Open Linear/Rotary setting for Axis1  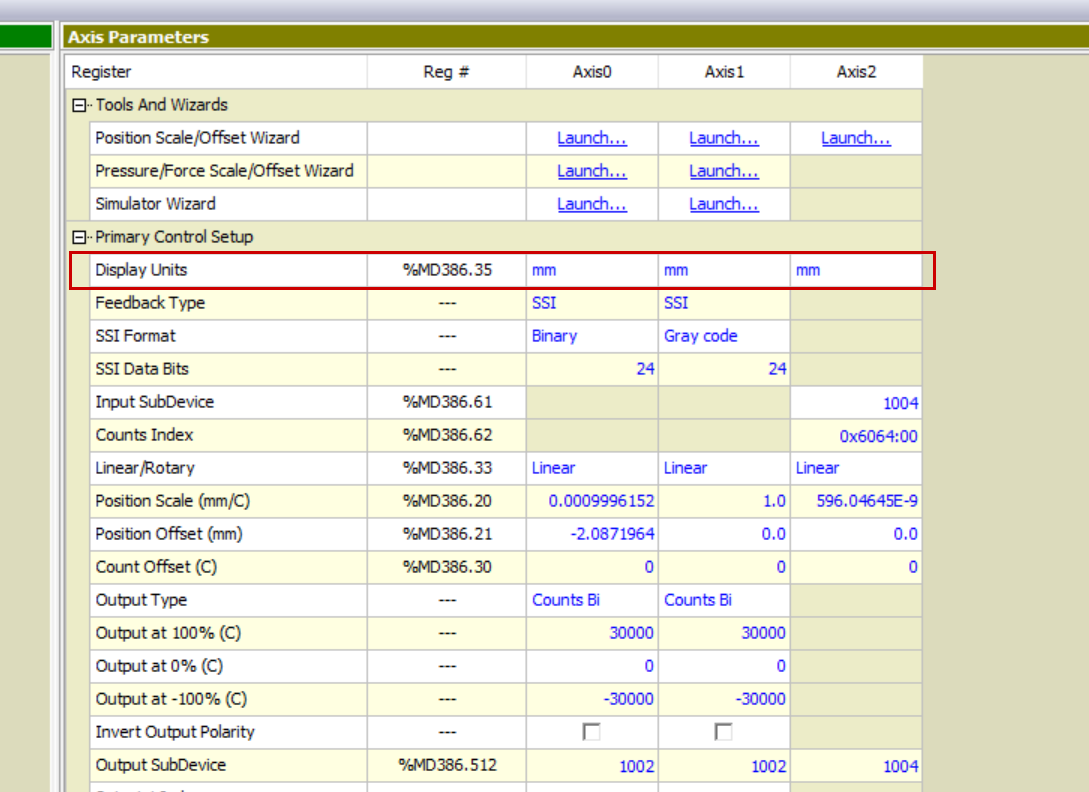(724, 468)
